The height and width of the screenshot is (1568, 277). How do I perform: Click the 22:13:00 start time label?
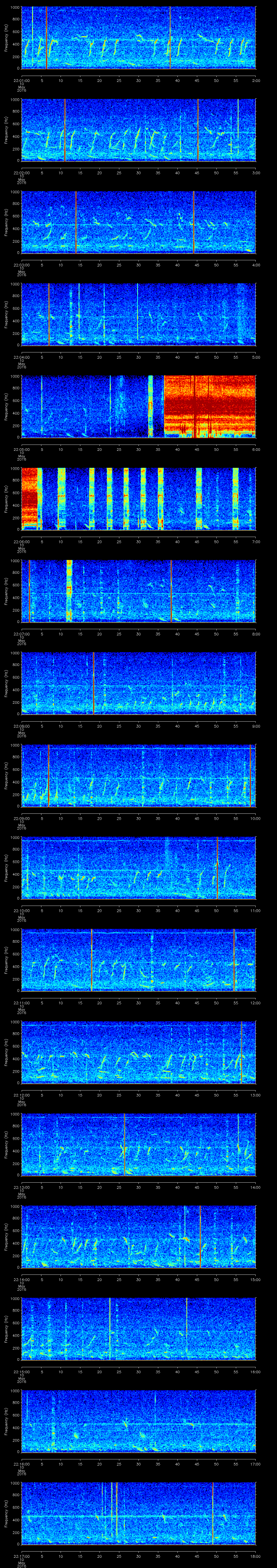point(21,1187)
